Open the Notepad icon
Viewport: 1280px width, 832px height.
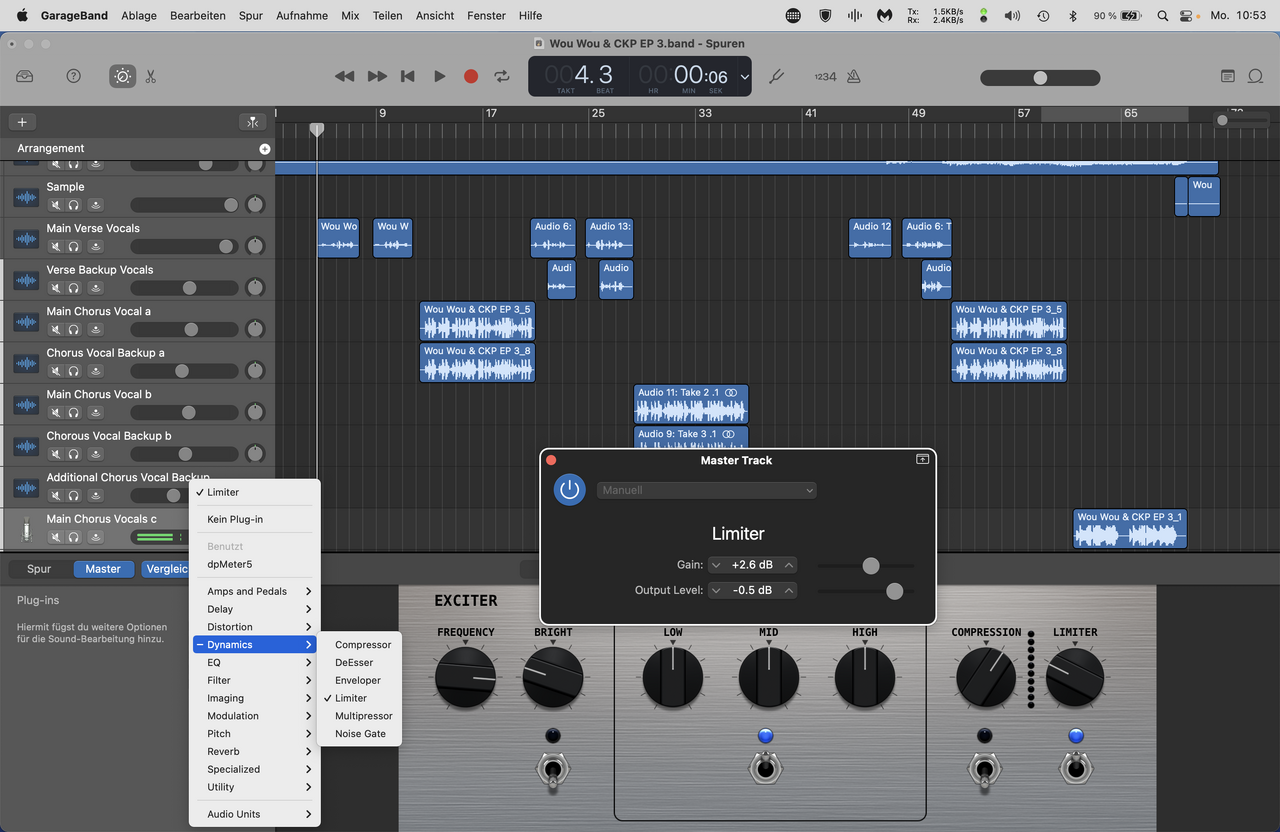[x=1228, y=76]
